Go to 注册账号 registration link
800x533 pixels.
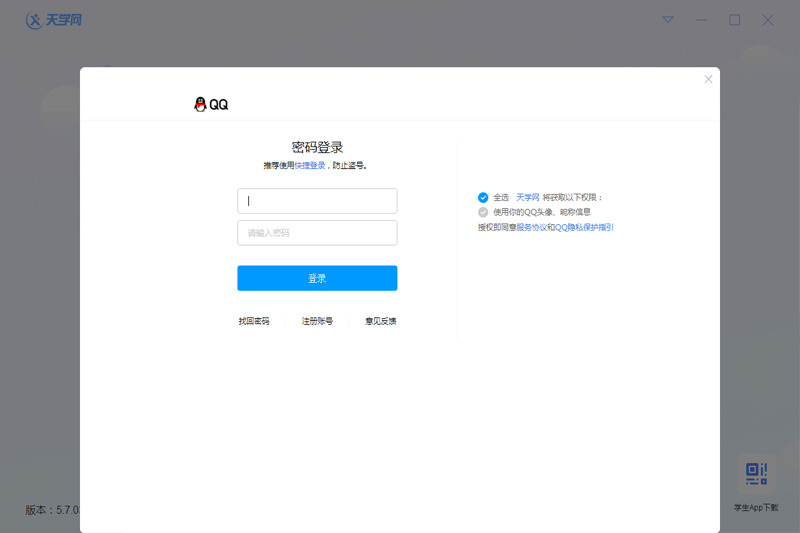coord(317,321)
